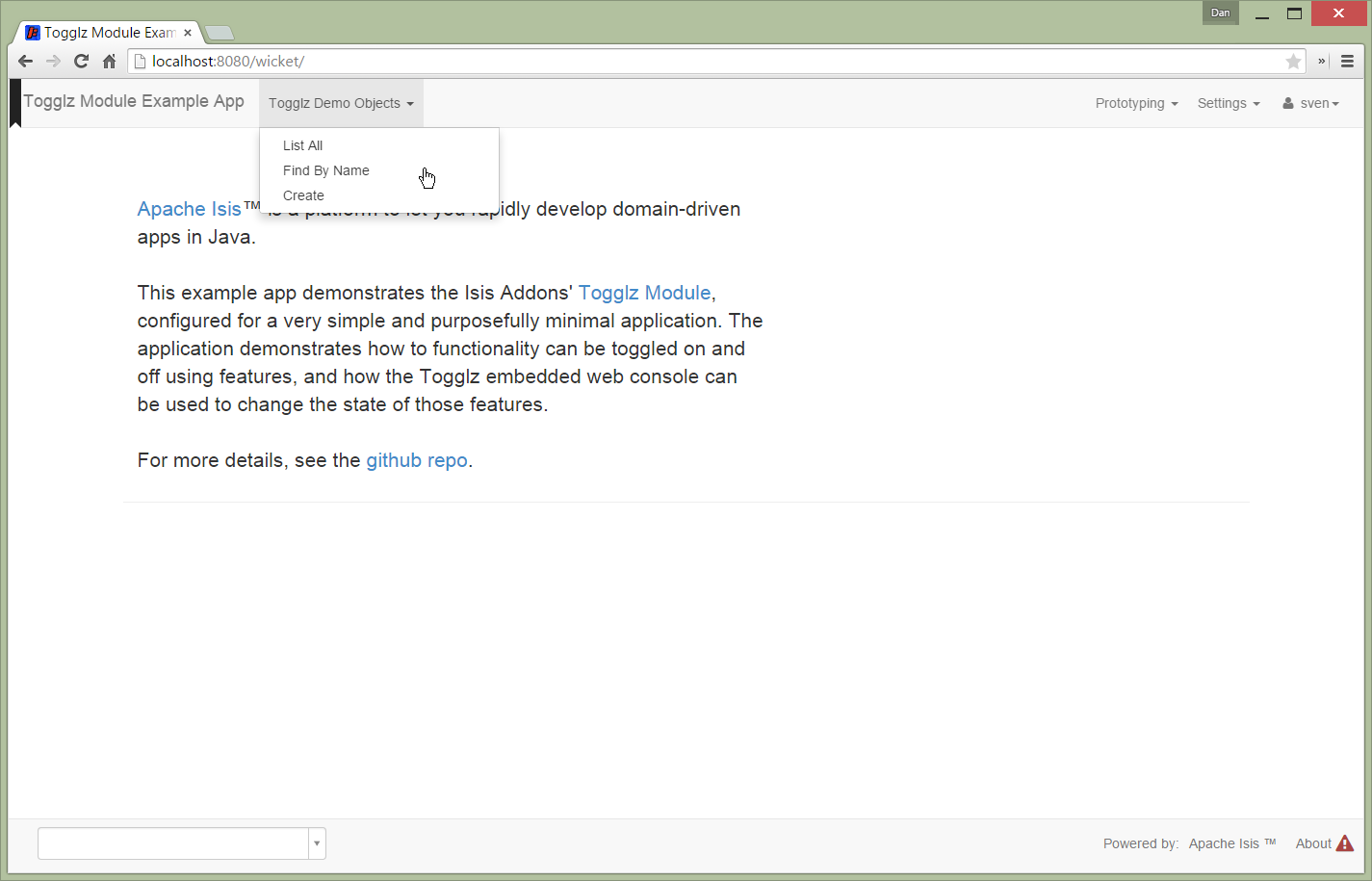The image size is (1372, 881).
Task: Click the footer bookmarks input box
Action: pyautogui.click(x=173, y=843)
